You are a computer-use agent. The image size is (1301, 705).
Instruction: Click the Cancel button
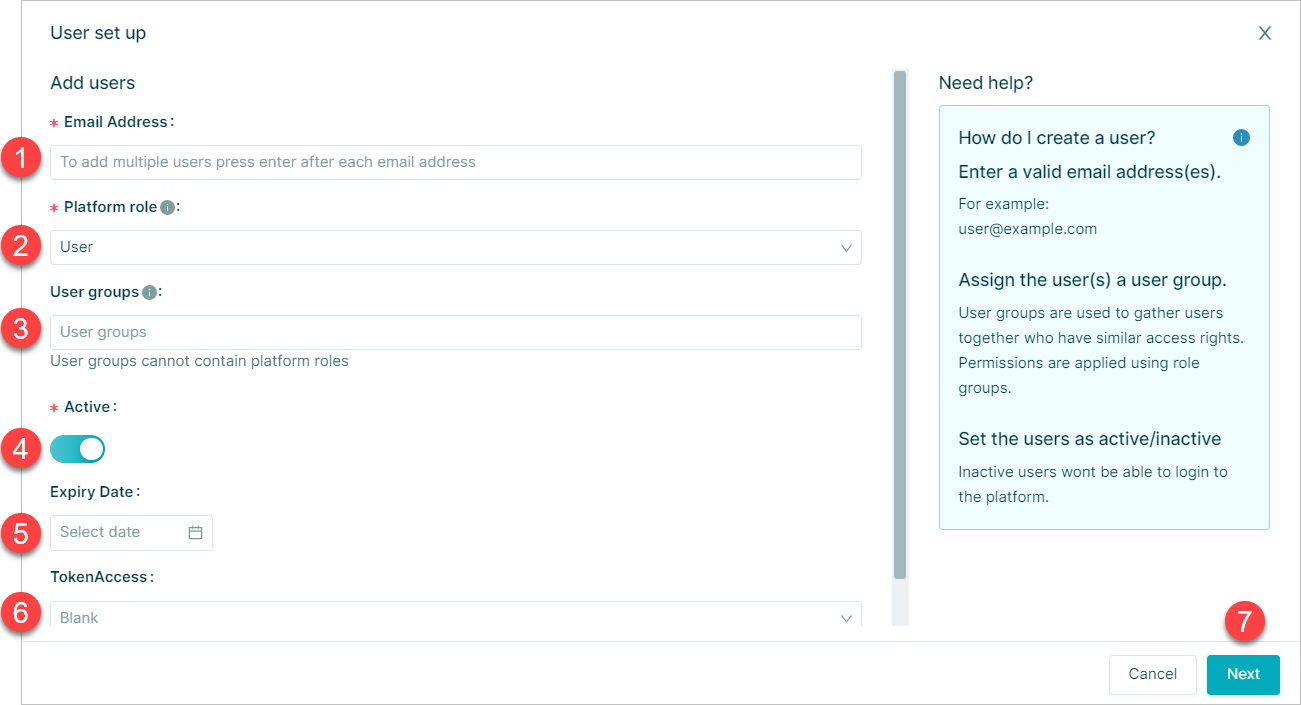point(1153,674)
